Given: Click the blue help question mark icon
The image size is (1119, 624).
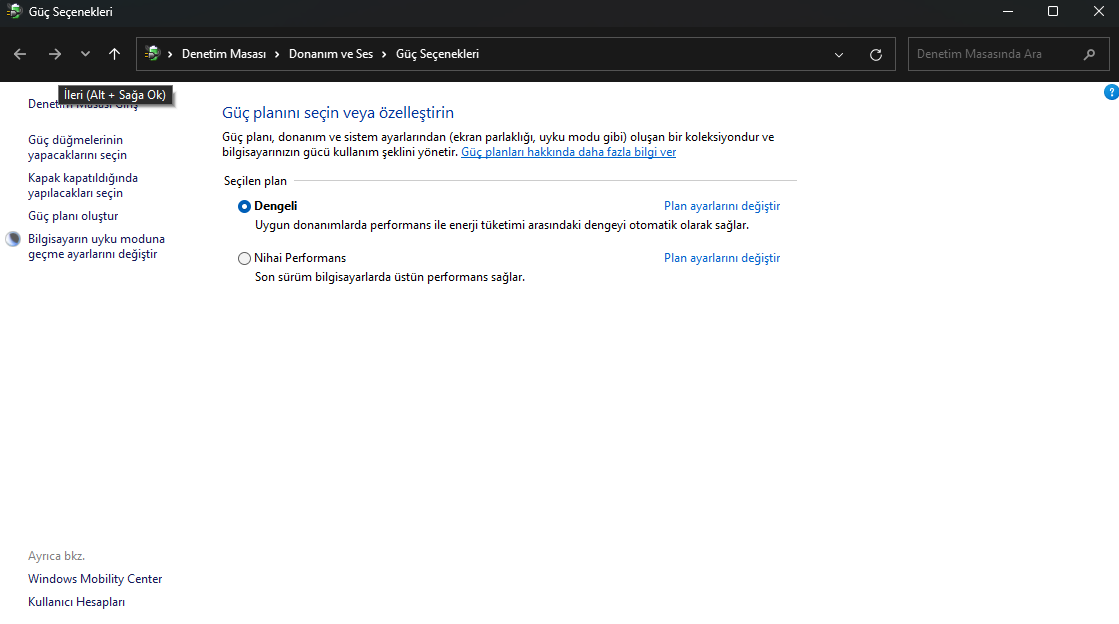Looking at the screenshot, I should click(x=1111, y=92).
